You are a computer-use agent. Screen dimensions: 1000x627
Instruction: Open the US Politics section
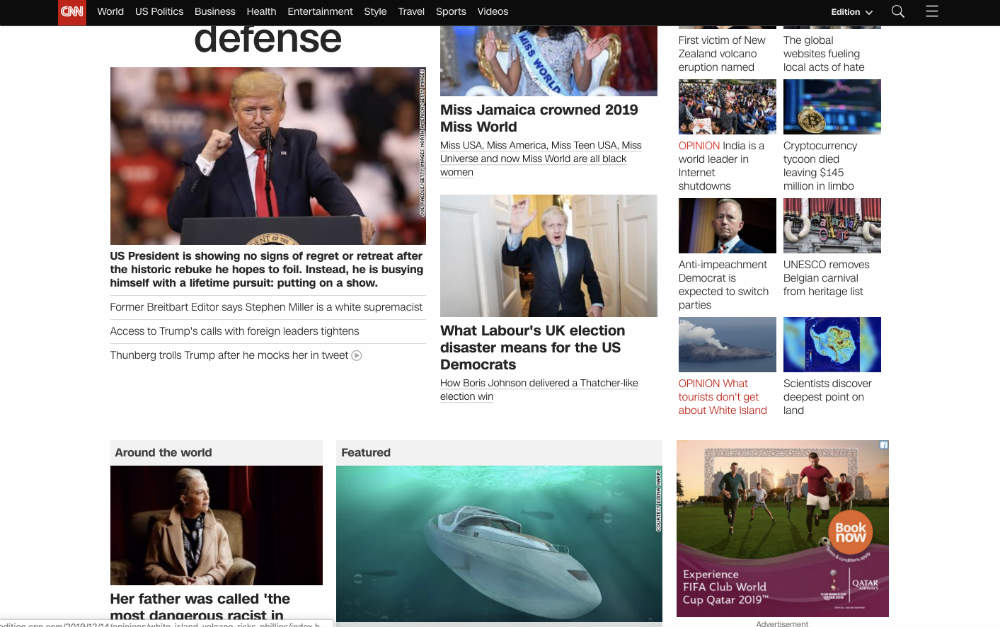[x=159, y=11]
